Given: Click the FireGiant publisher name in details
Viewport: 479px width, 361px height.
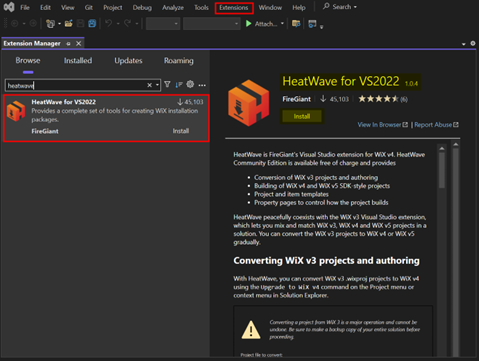Looking at the screenshot, I should coord(296,99).
